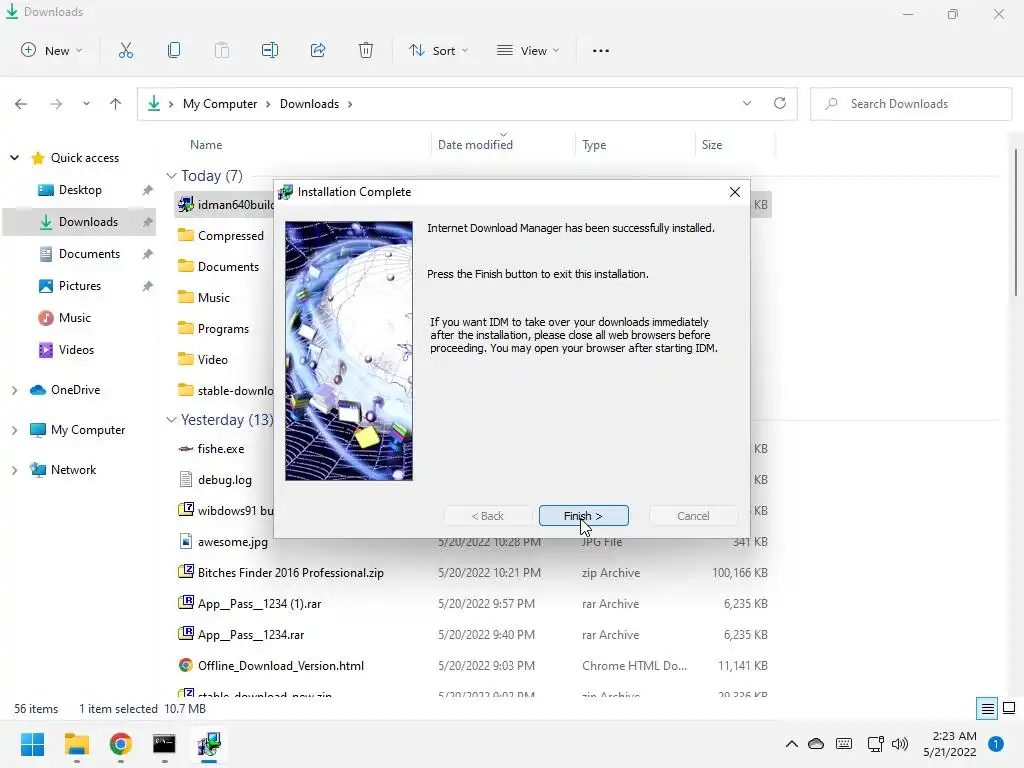The width and height of the screenshot is (1024, 768).
Task: Open the terminal icon on taskbar
Action: tap(164, 744)
